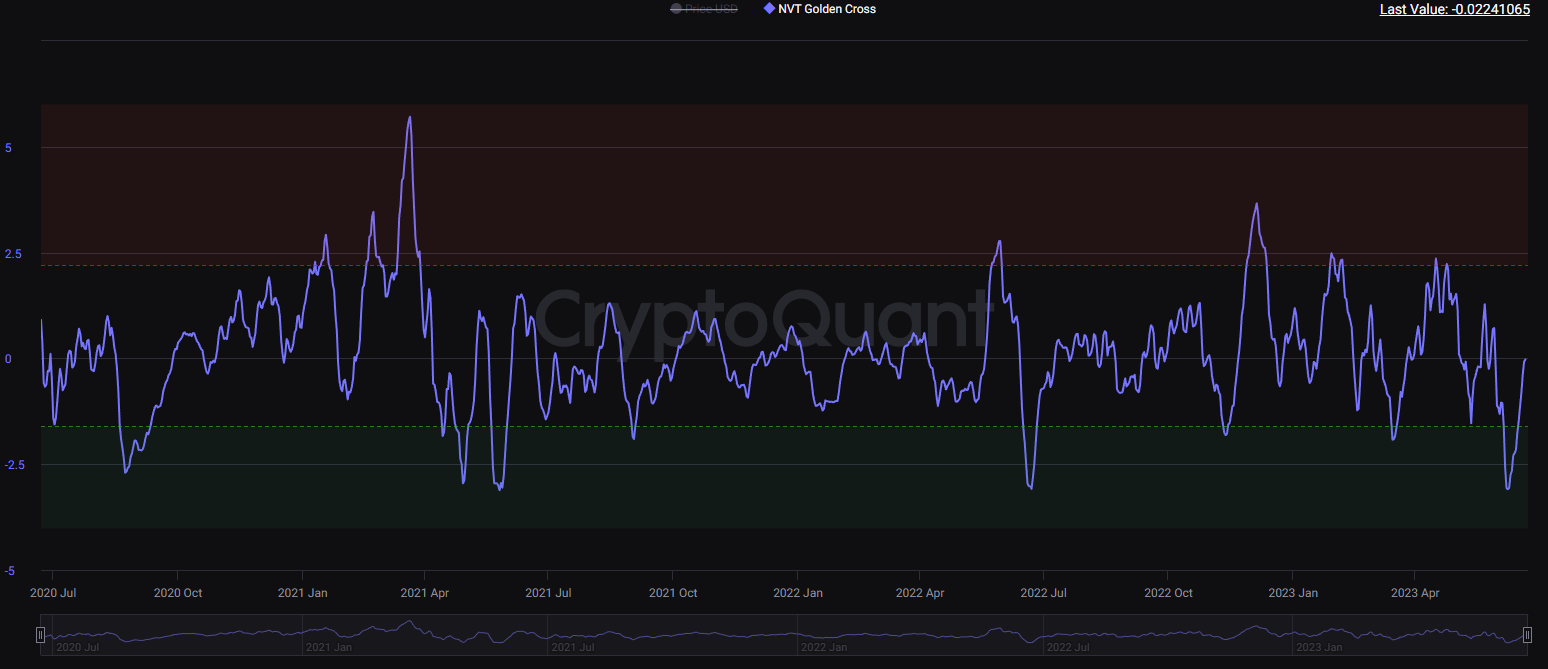
Task: Click the 2022 Jul label on the main x-axis
Action: [x=1044, y=593]
